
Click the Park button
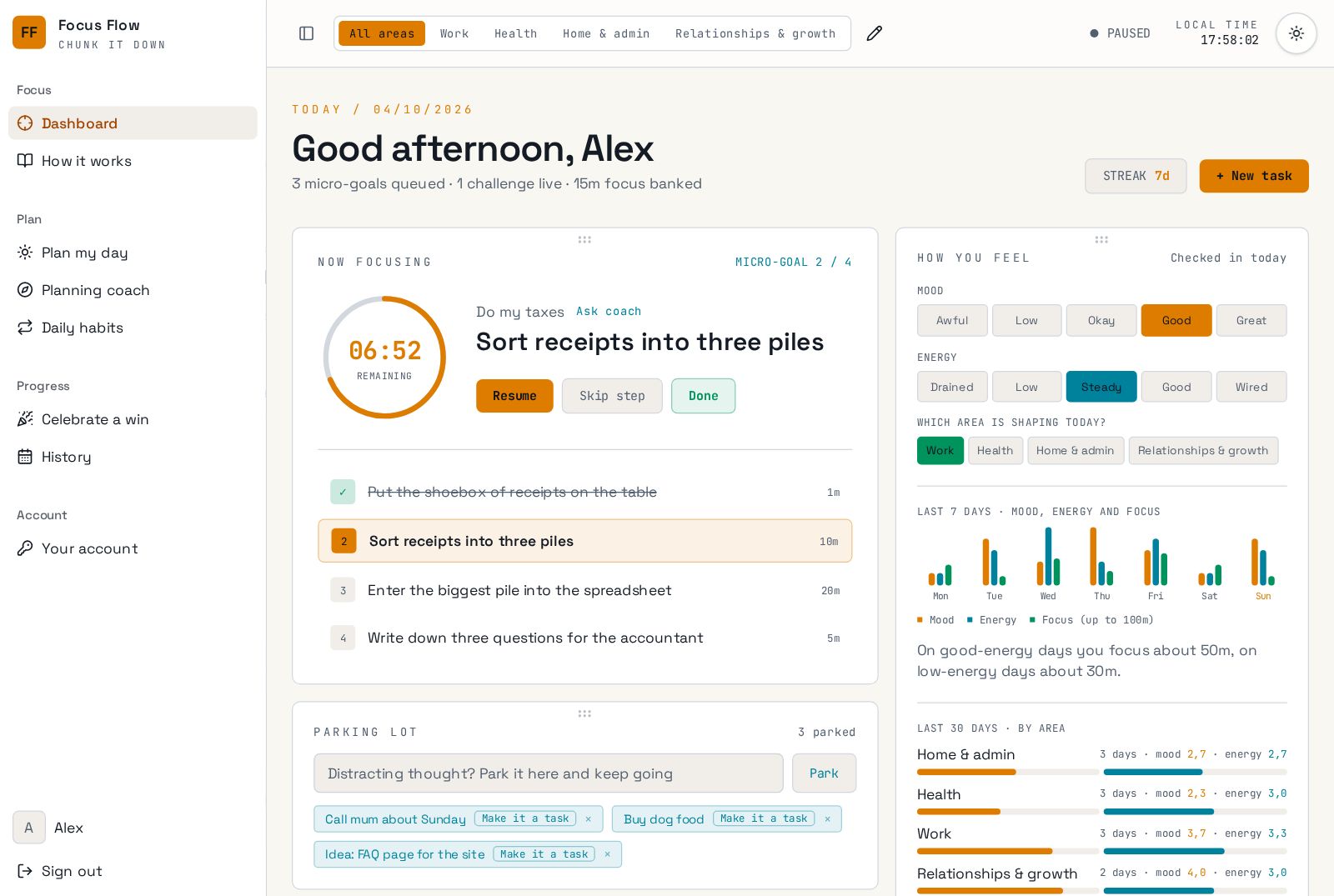pyautogui.click(x=824, y=773)
